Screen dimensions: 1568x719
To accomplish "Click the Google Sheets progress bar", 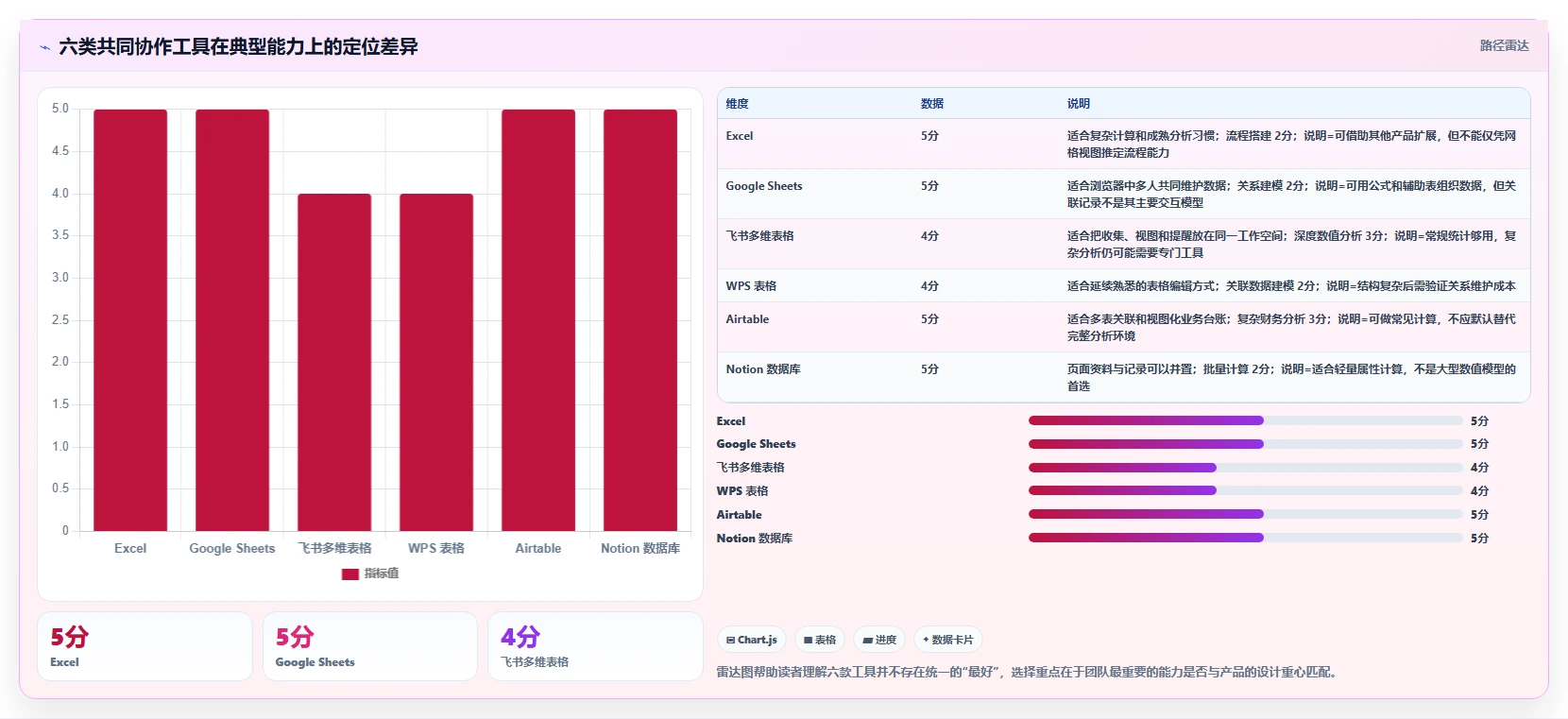I will pos(1245,444).
